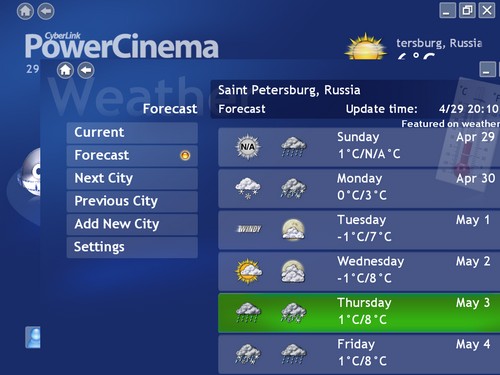500x375 pixels.
Task: Minimize the Weather window
Action: point(487,70)
